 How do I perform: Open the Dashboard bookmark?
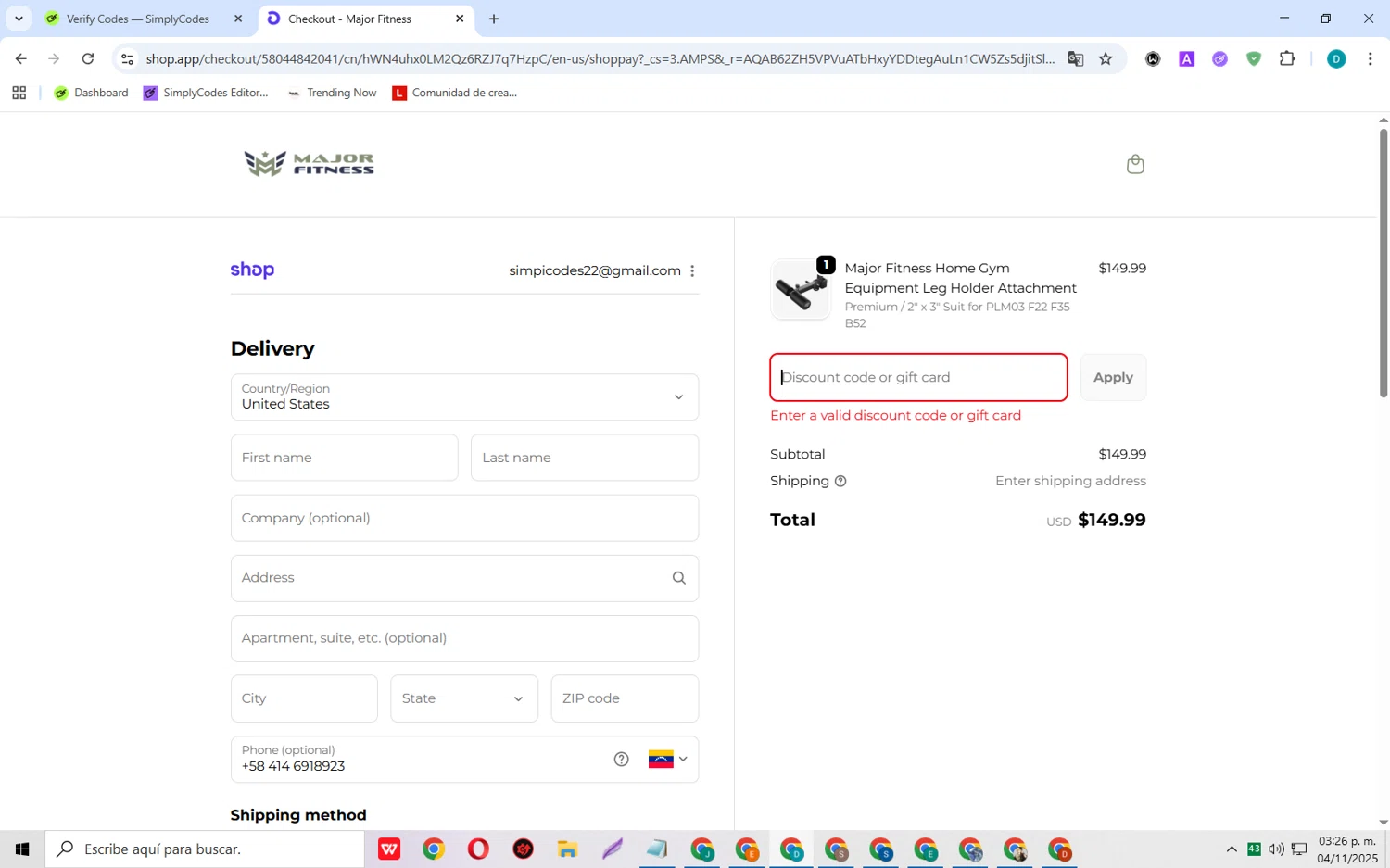(x=91, y=93)
